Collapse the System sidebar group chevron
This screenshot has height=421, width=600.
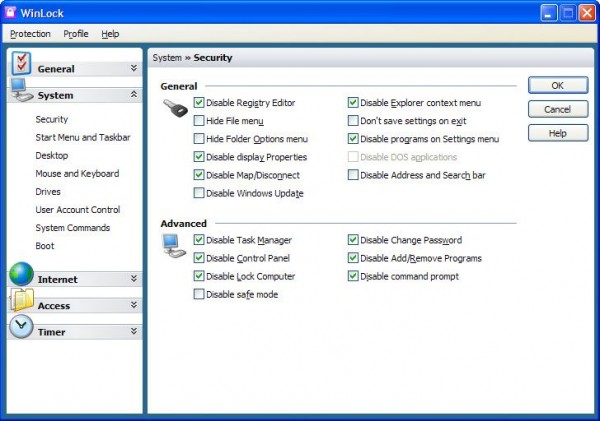click(134, 94)
